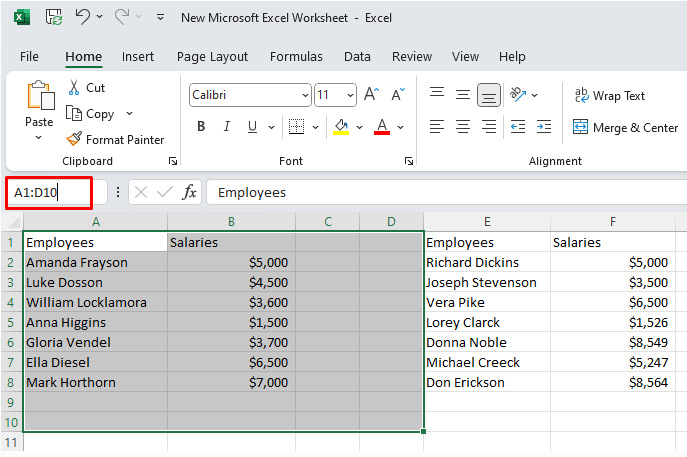Toggle Italic formatting
This screenshot has width=687, height=457.
[x=226, y=127]
